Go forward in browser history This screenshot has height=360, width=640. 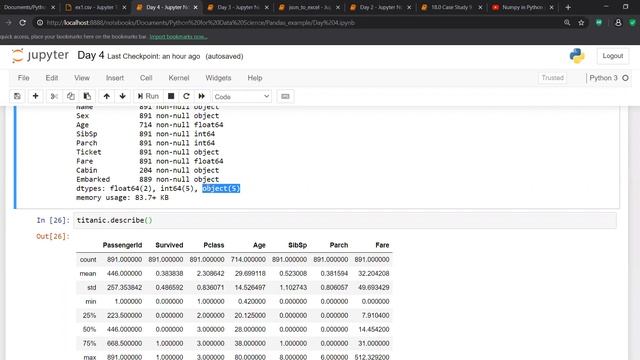click(8, 23)
